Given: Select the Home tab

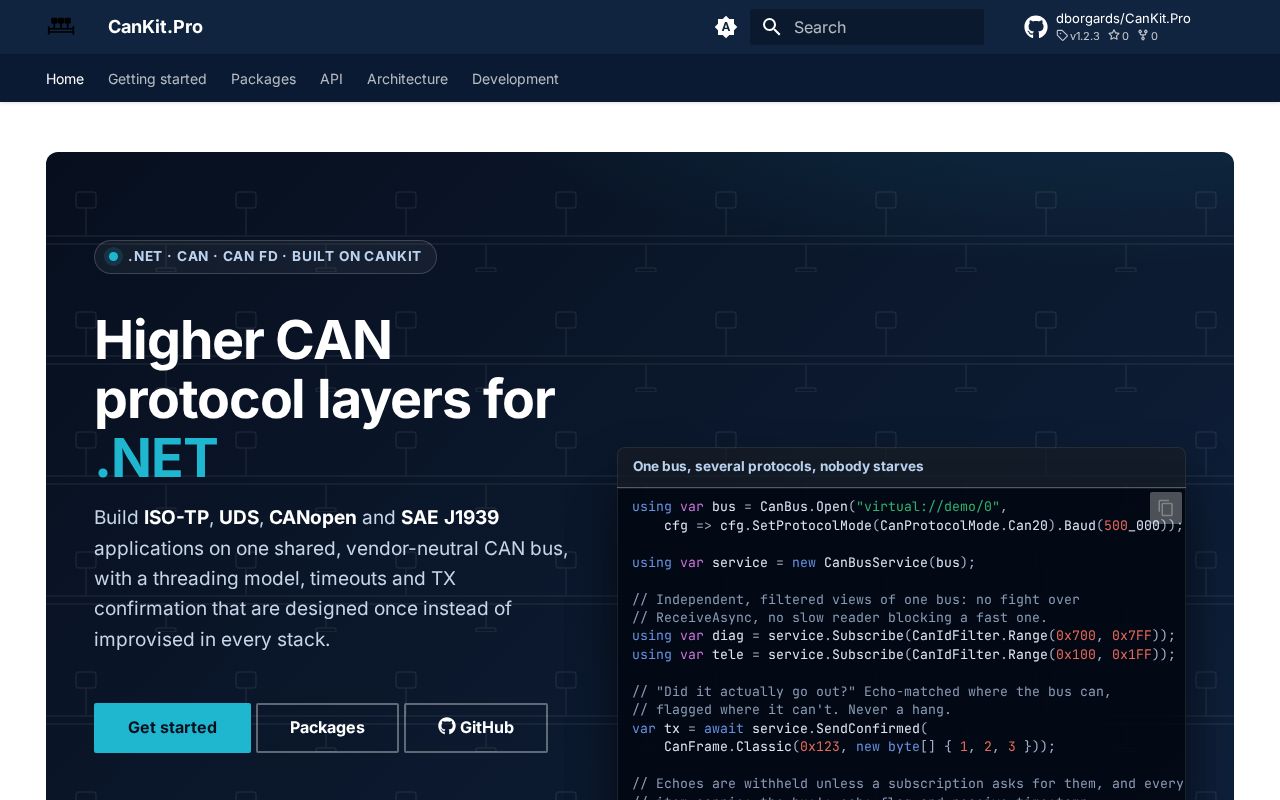Looking at the screenshot, I should [65, 79].
